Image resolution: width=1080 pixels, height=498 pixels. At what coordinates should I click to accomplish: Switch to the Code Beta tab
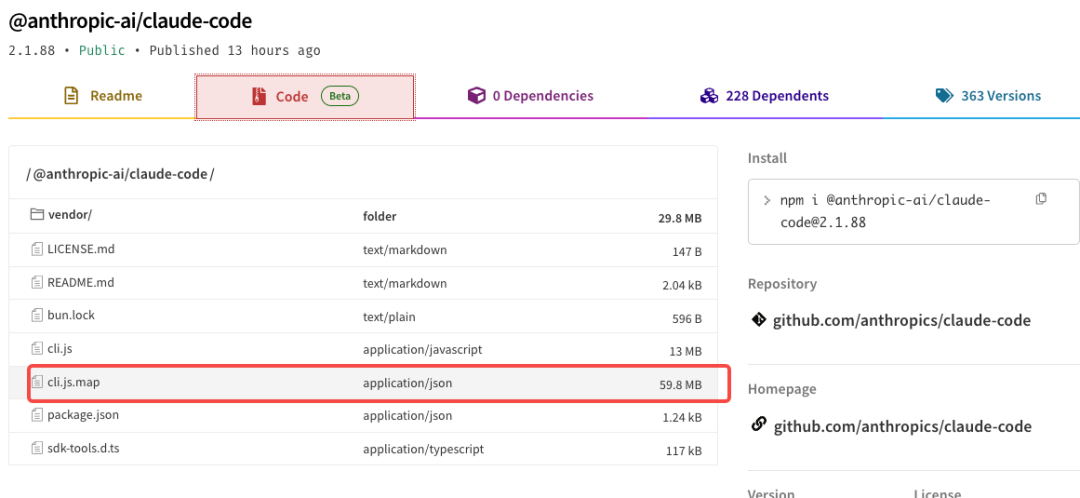click(304, 96)
